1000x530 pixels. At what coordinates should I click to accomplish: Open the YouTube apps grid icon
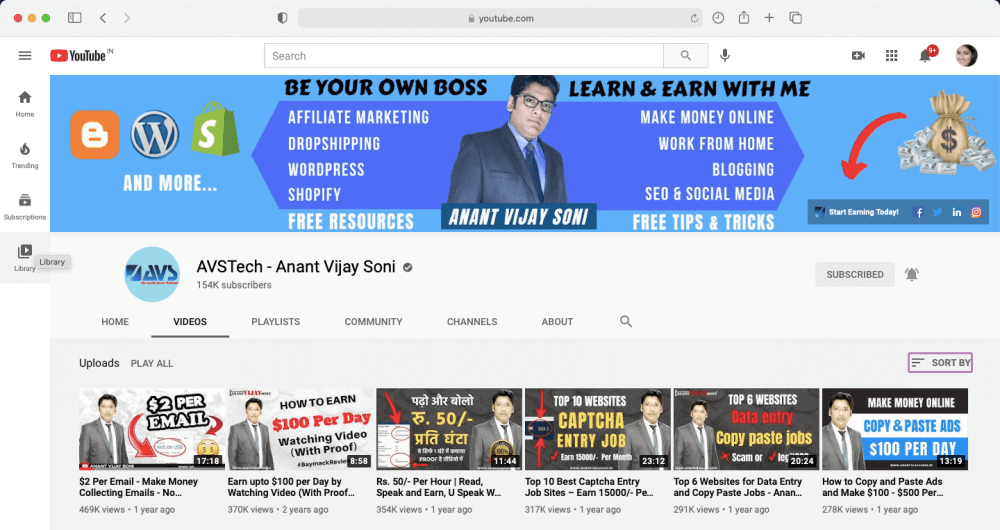click(x=892, y=55)
